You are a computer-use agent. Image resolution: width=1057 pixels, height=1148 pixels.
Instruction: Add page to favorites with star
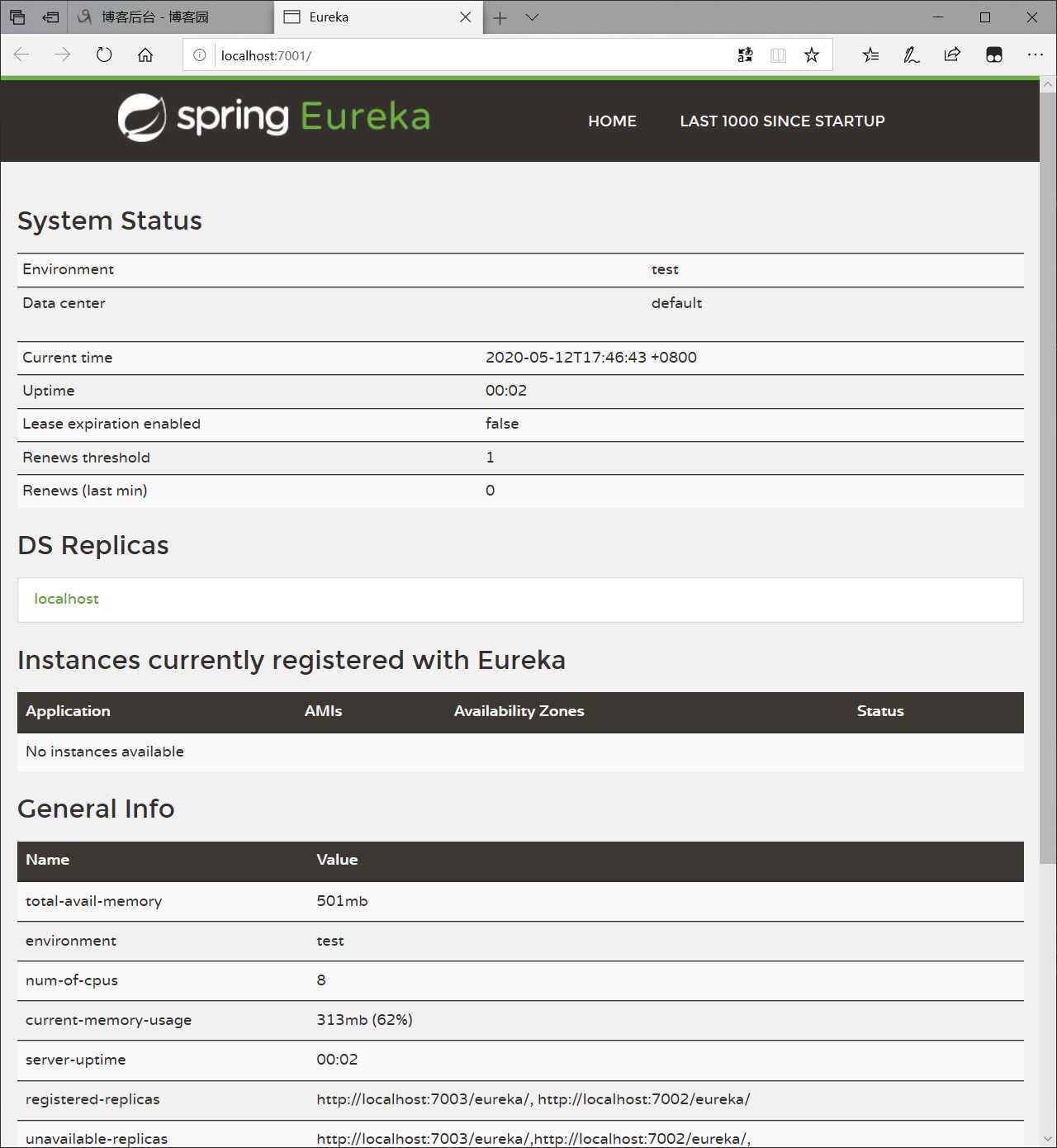click(x=812, y=55)
